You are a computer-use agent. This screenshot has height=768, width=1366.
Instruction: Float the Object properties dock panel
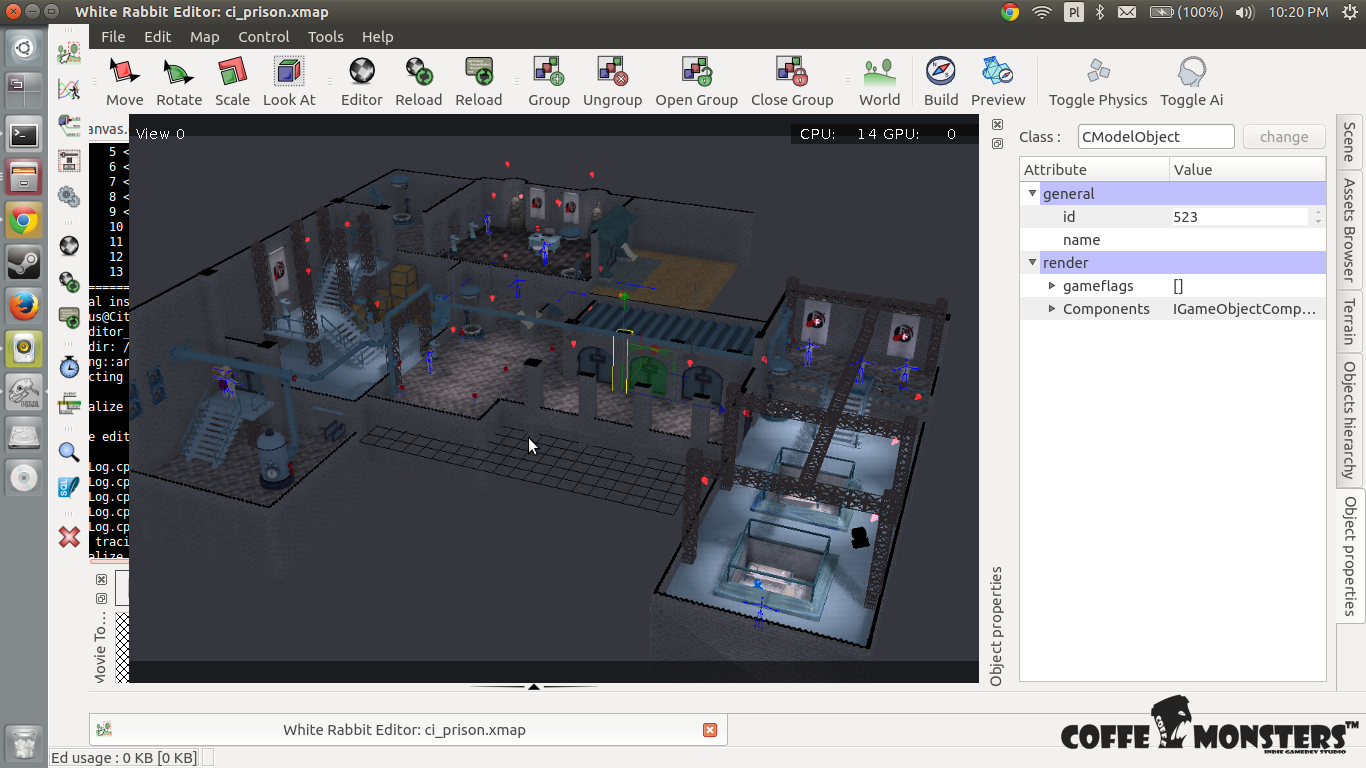click(997, 144)
